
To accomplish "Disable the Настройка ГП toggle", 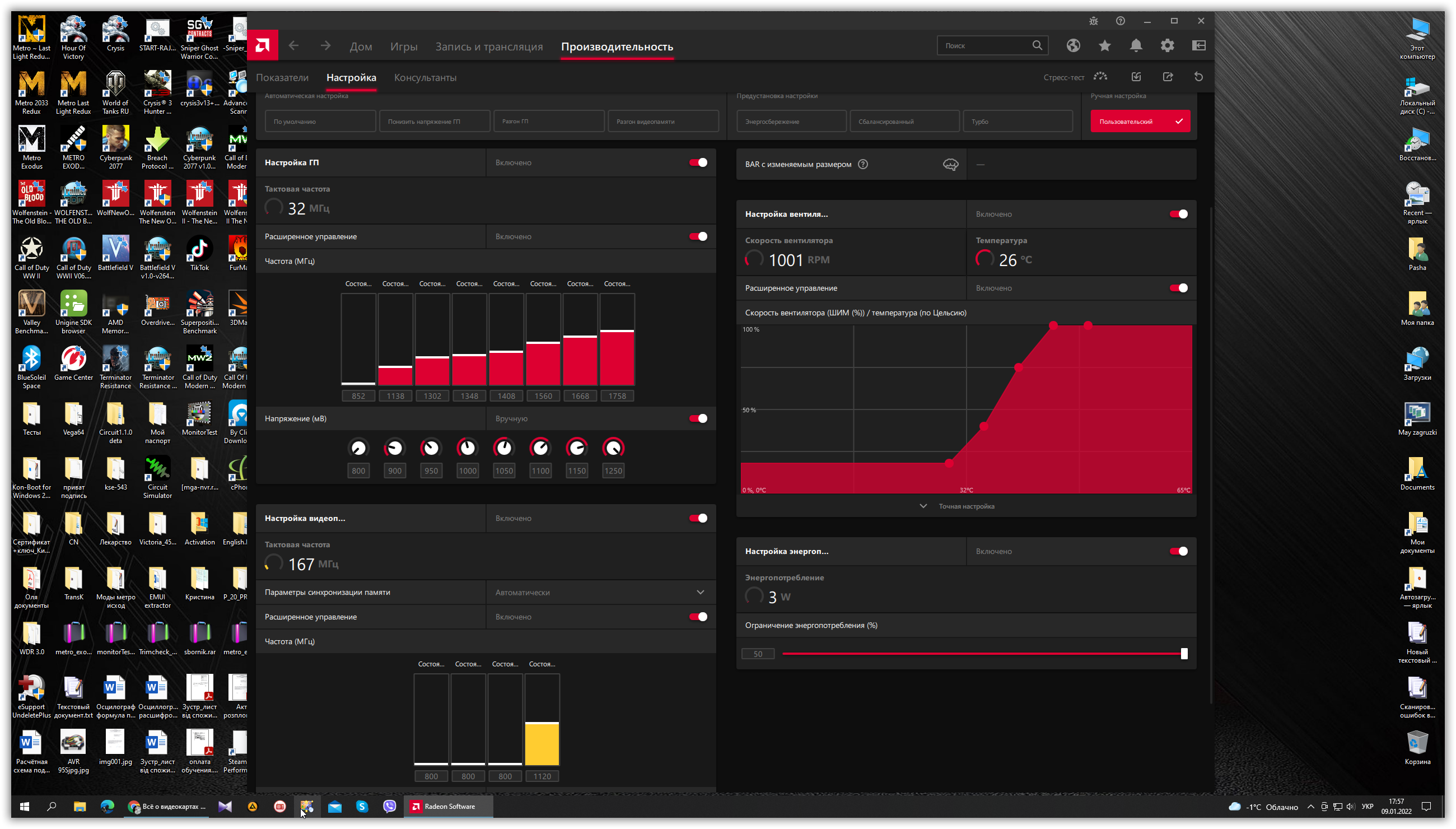I will click(698, 163).
